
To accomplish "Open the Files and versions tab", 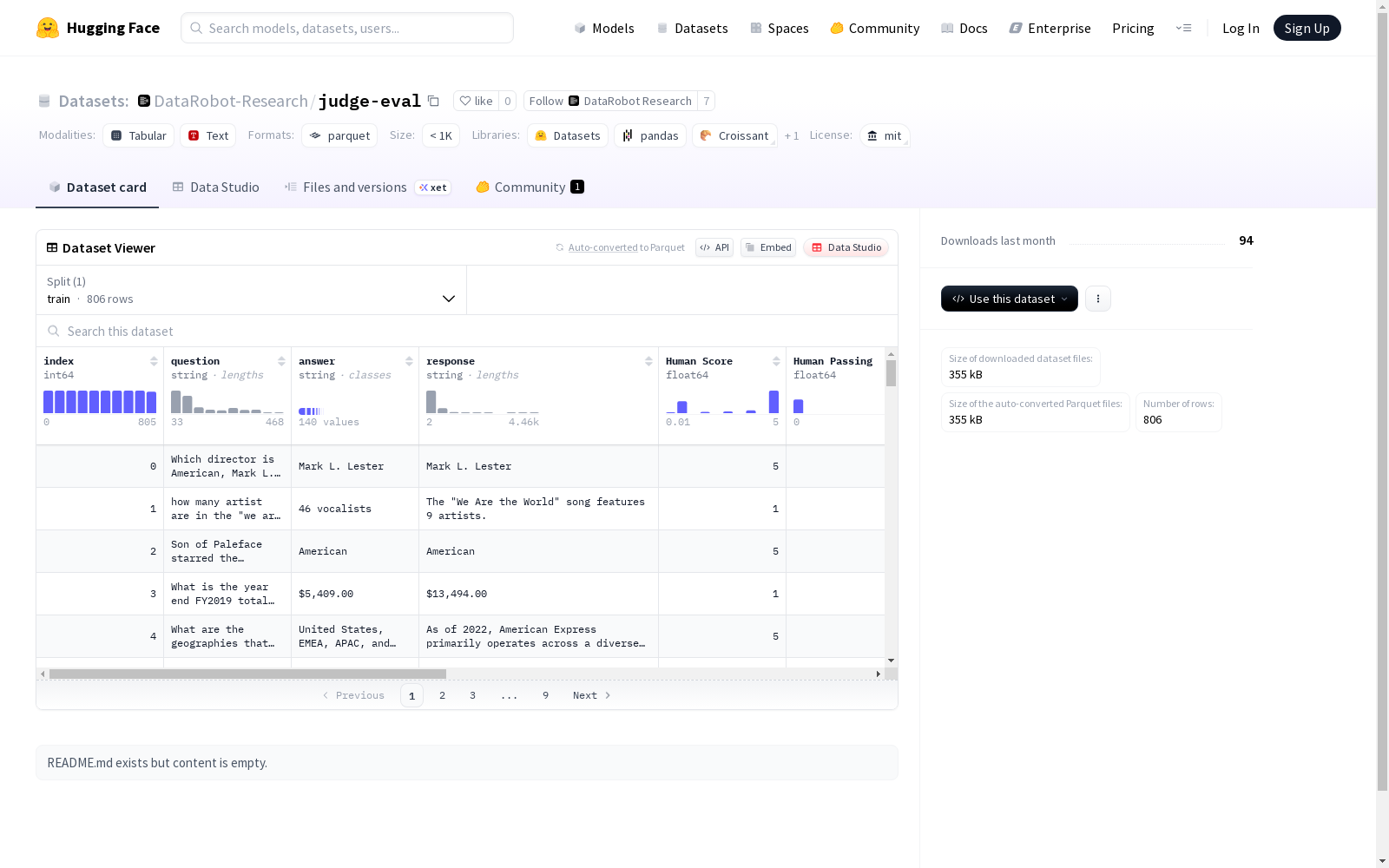I will (367, 187).
